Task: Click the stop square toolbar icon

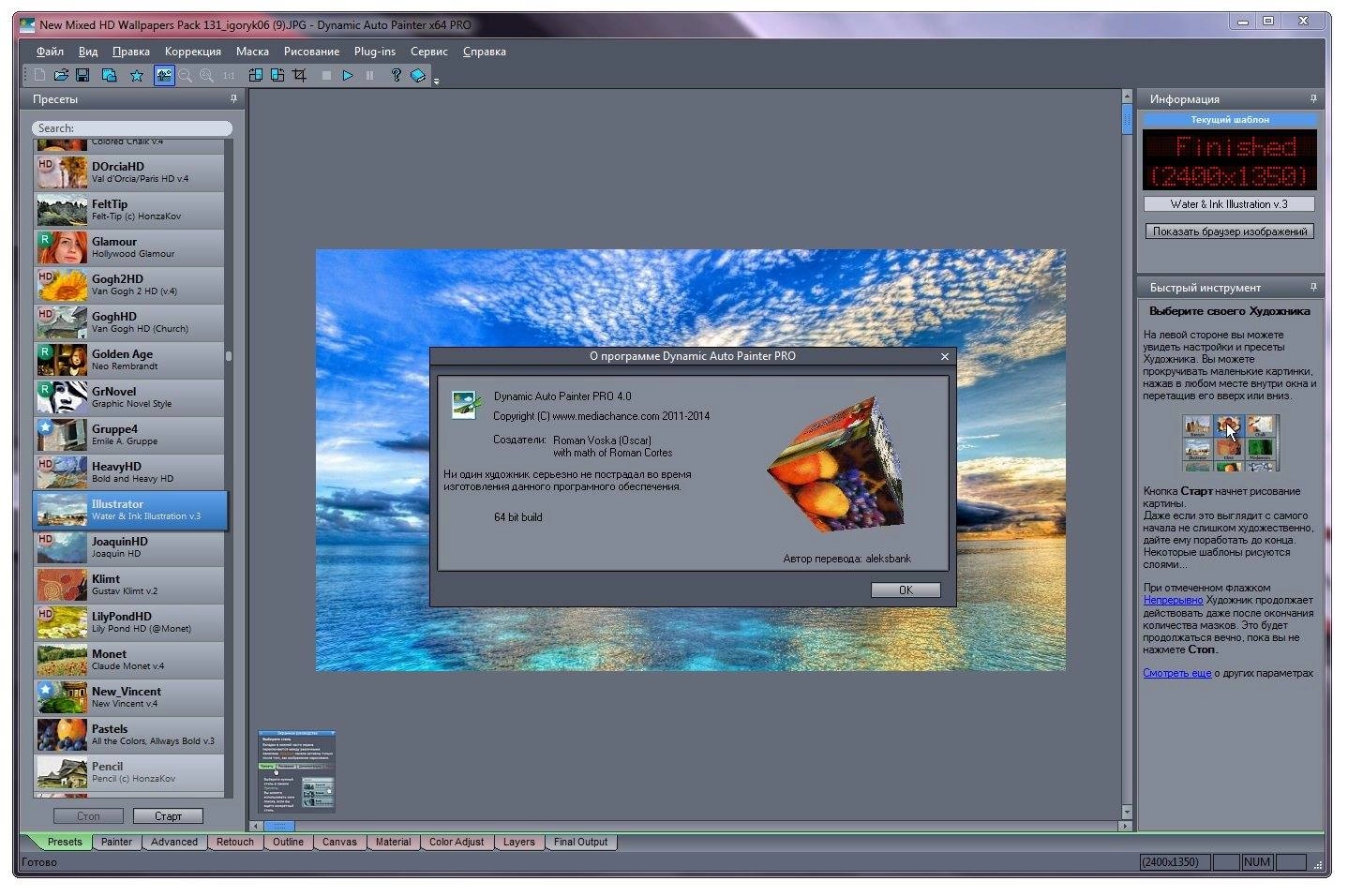Action: point(326,76)
